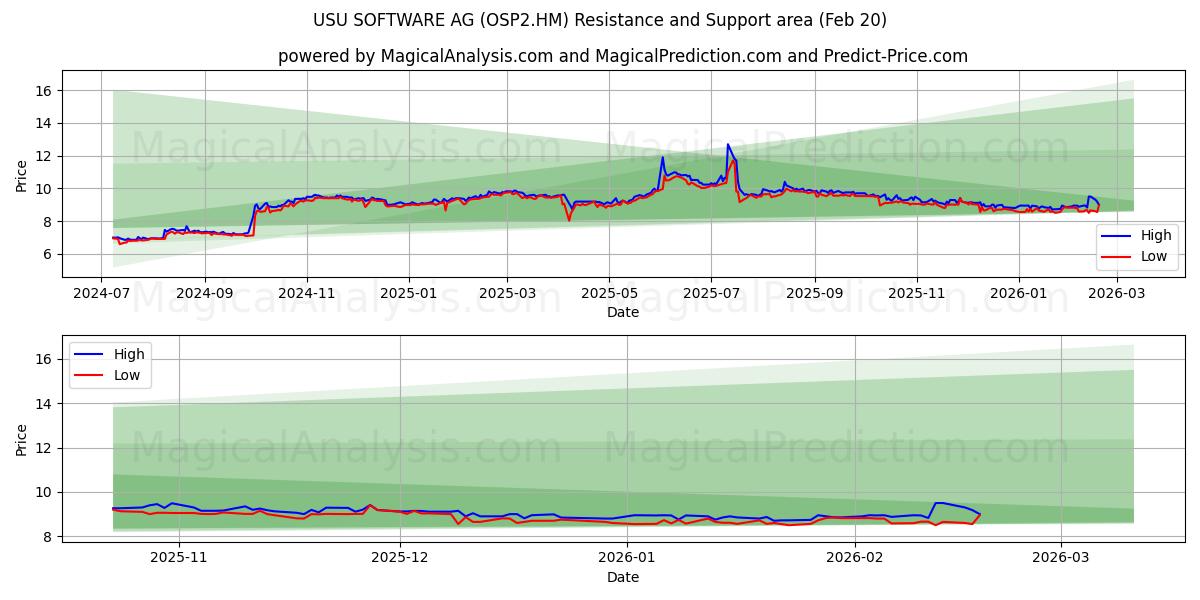This screenshot has width=1200, height=600.
Task: Click the "2025-05" date tick label
Action: (x=608, y=294)
